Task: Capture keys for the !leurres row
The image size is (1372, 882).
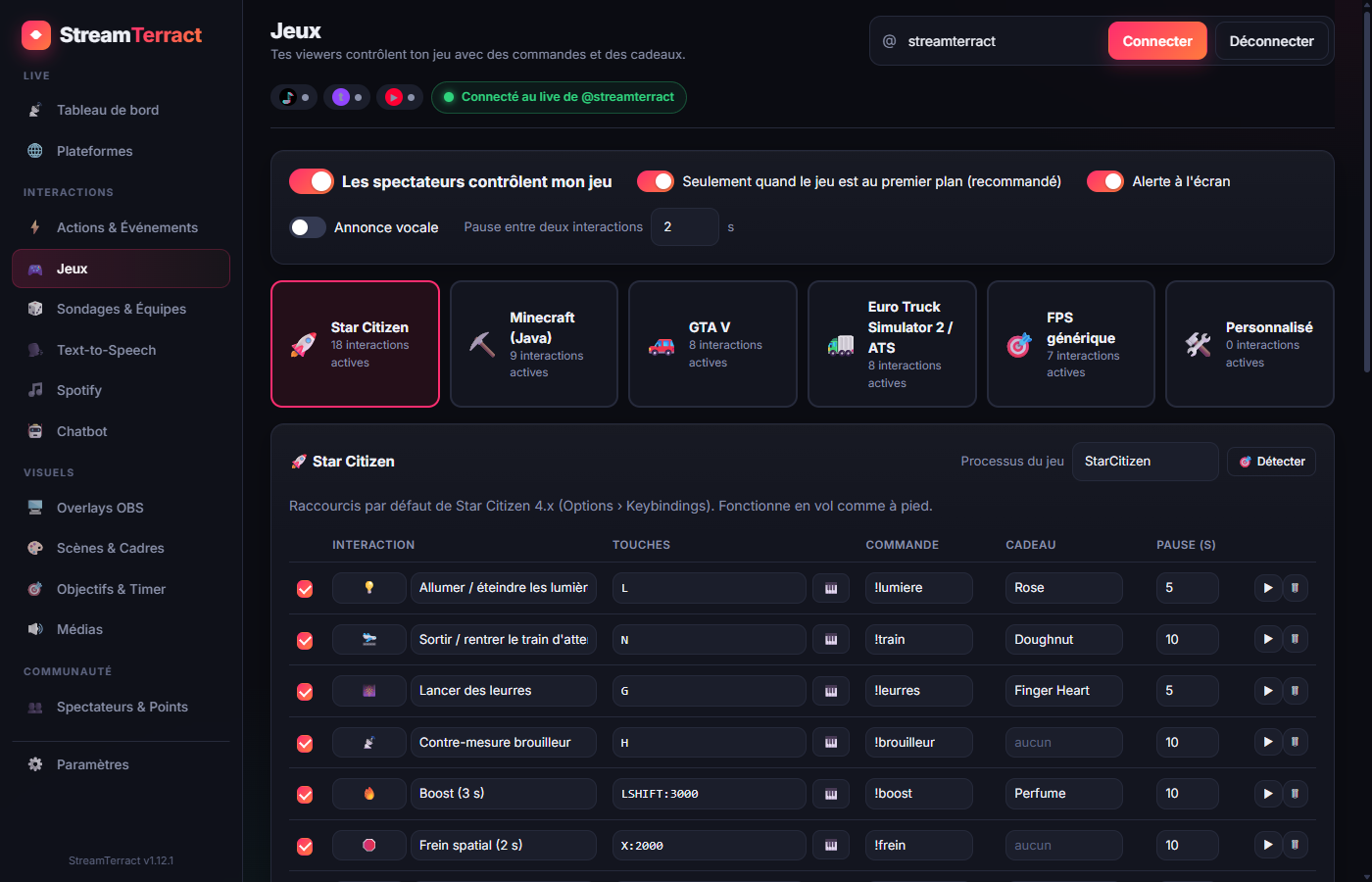Action: coord(831,691)
